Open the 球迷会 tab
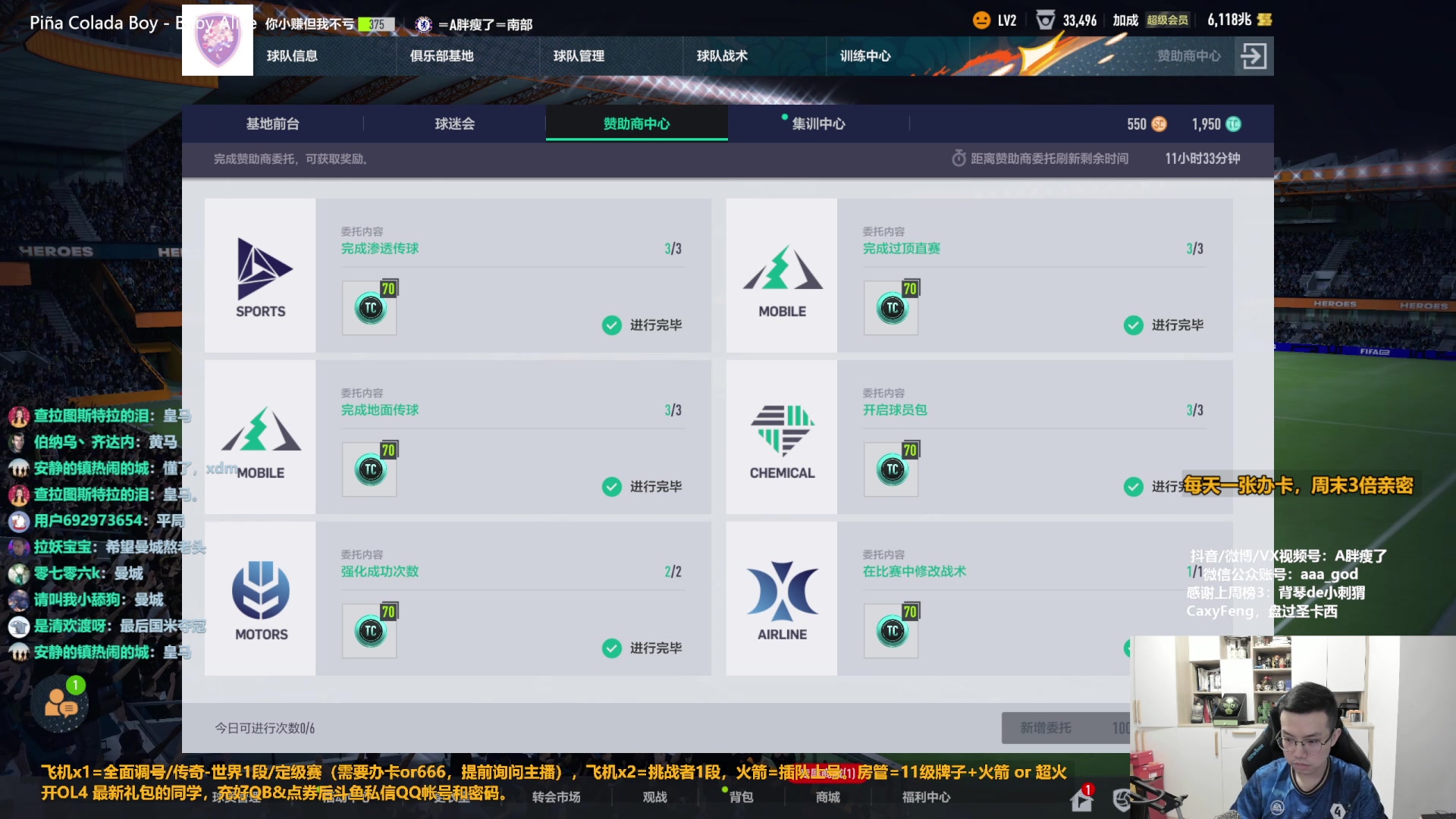This screenshot has height=819, width=1456. tap(454, 124)
